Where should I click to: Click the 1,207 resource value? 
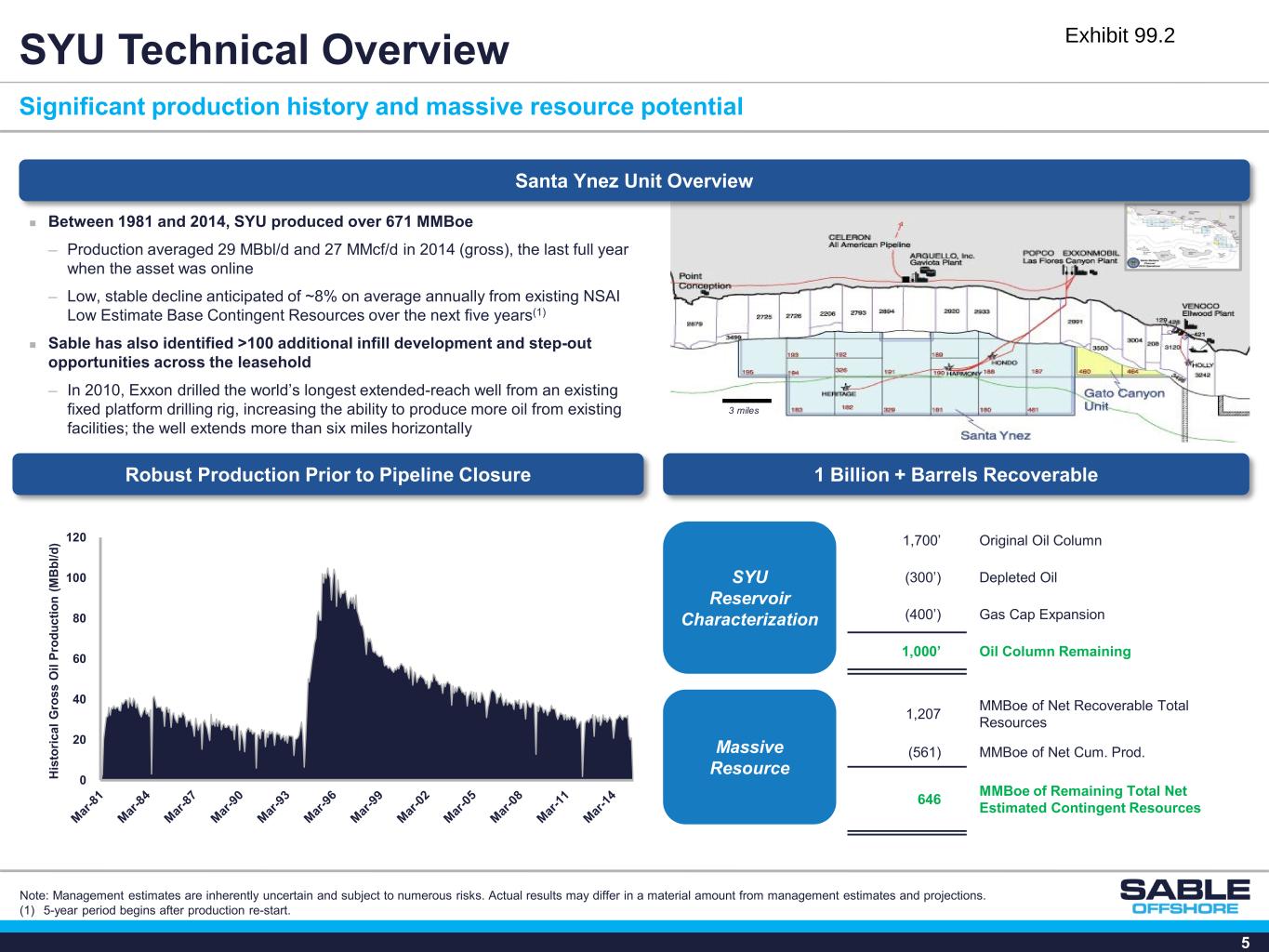pos(923,714)
